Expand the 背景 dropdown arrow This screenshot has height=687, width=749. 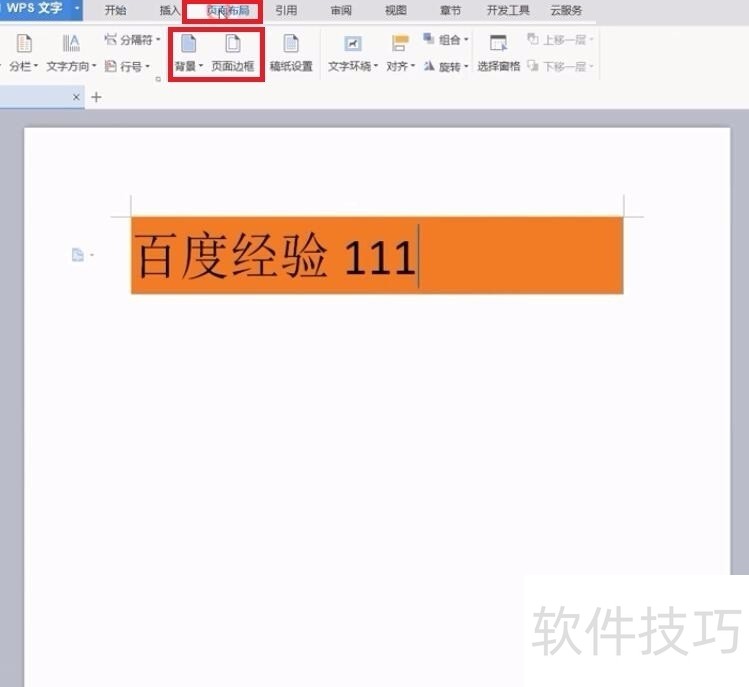pos(201,66)
